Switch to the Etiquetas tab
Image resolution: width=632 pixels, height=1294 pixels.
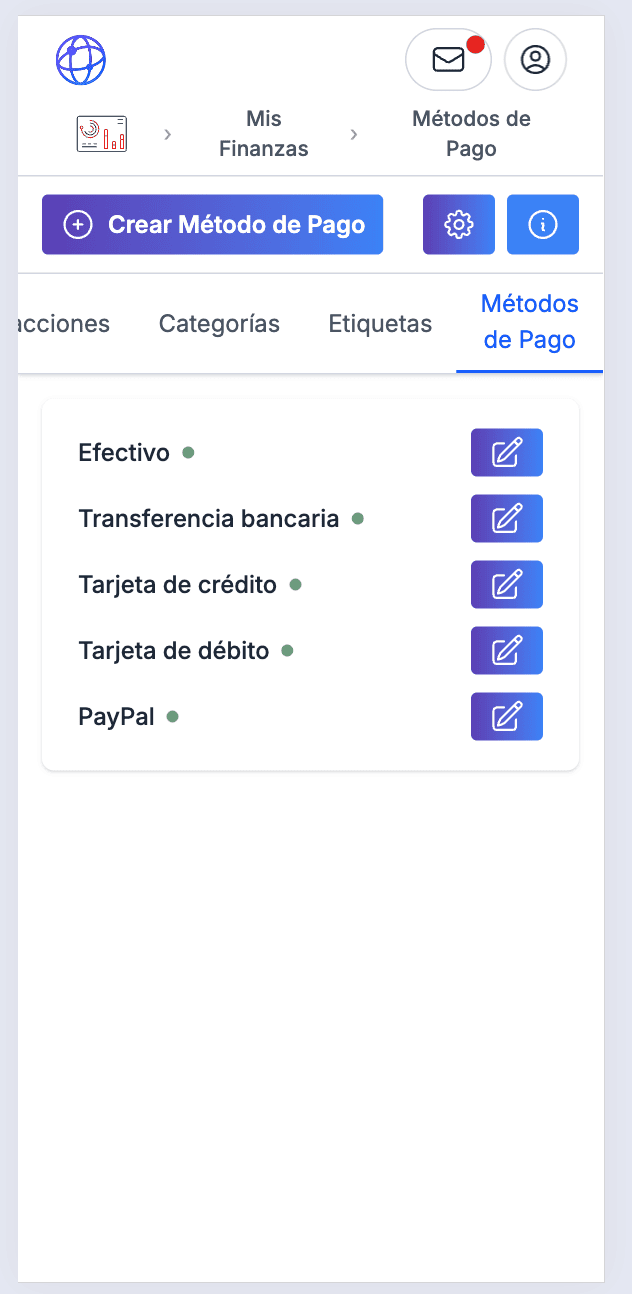click(x=380, y=323)
